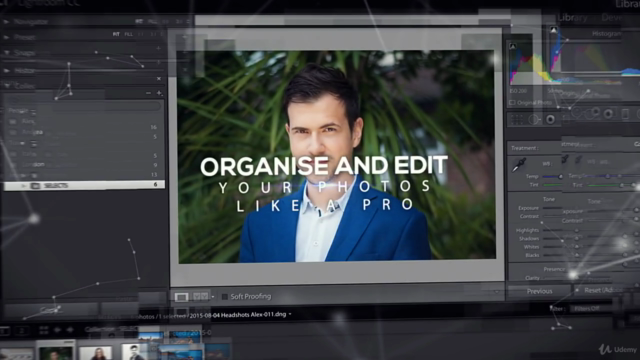Switch to Before/After YY view

(200, 297)
